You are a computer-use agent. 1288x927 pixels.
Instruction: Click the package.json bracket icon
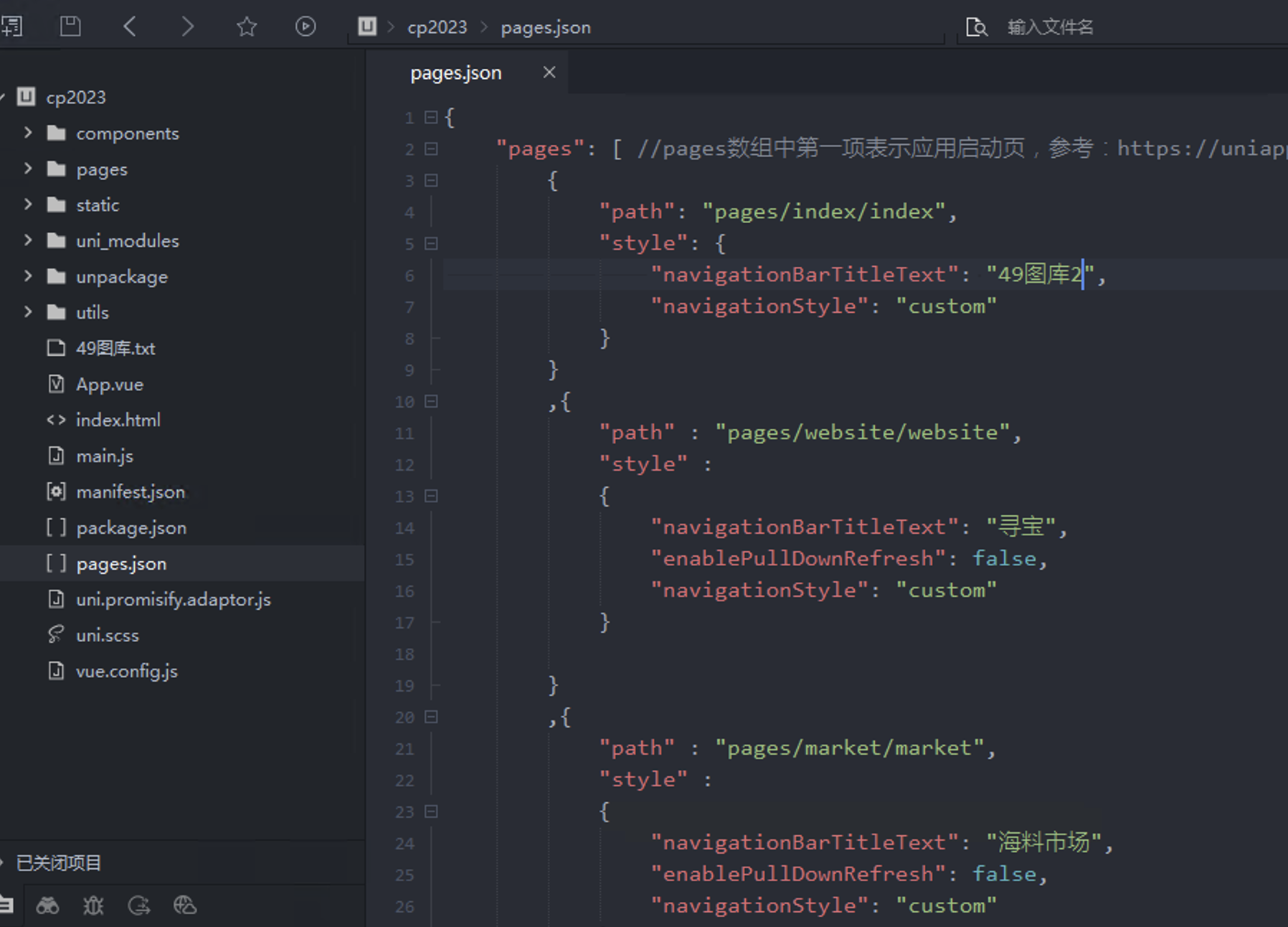tap(56, 527)
